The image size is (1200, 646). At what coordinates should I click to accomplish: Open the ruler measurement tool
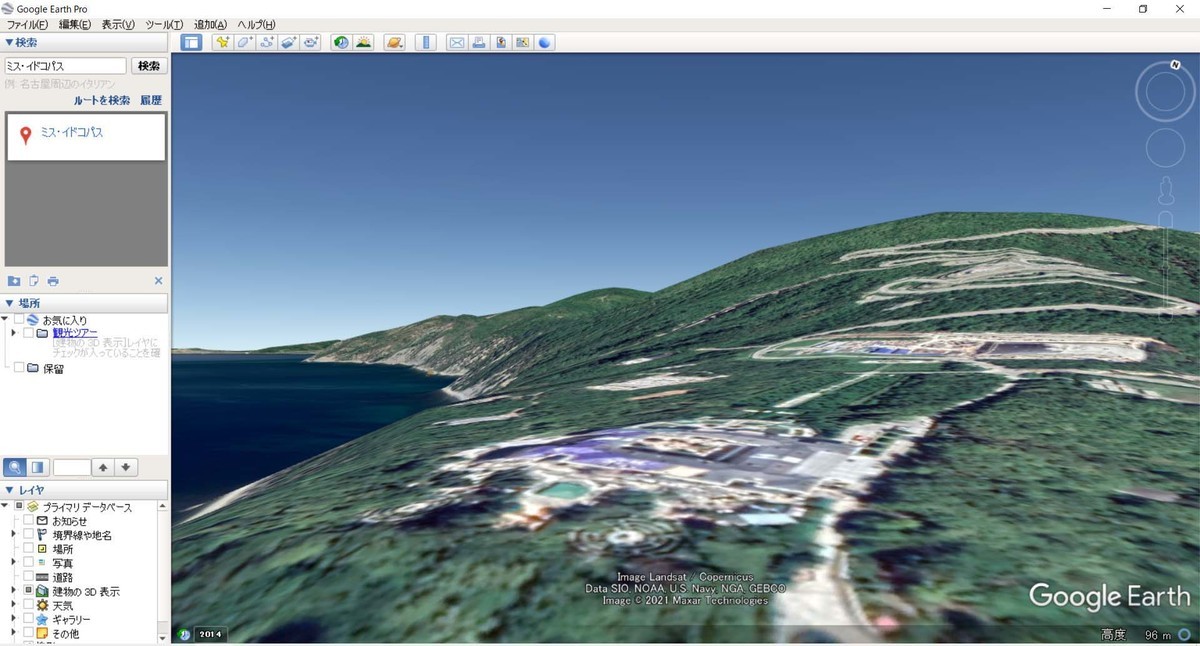[425, 42]
